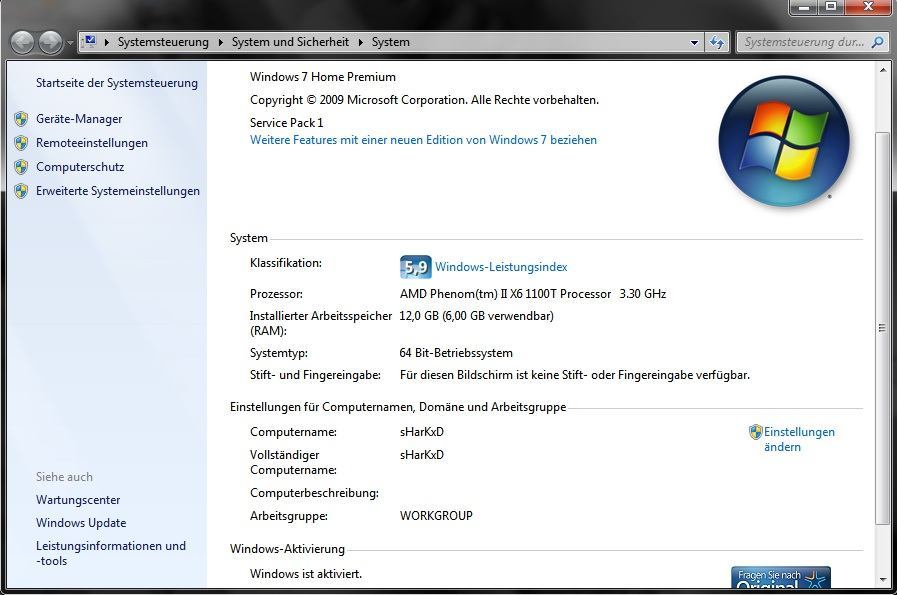This screenshot has width=897, height=595.
Task: Click the refresh button next to address bar
Action: (716, 42)
